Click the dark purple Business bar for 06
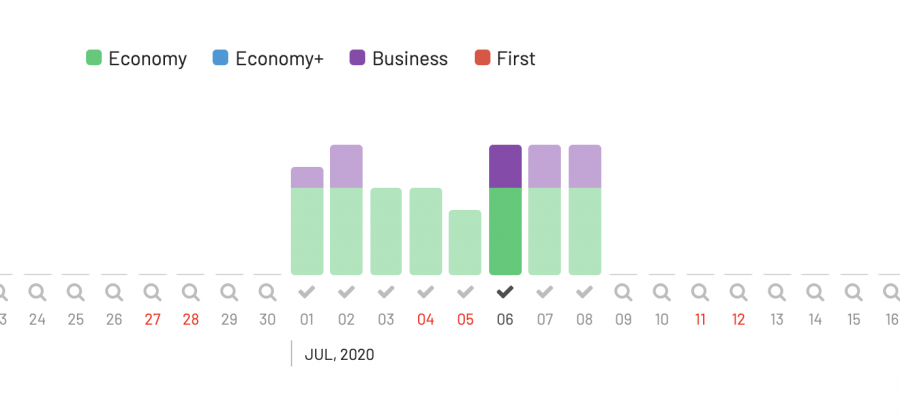The width and height of the screenshot is (900, 416). click(505, 166)
